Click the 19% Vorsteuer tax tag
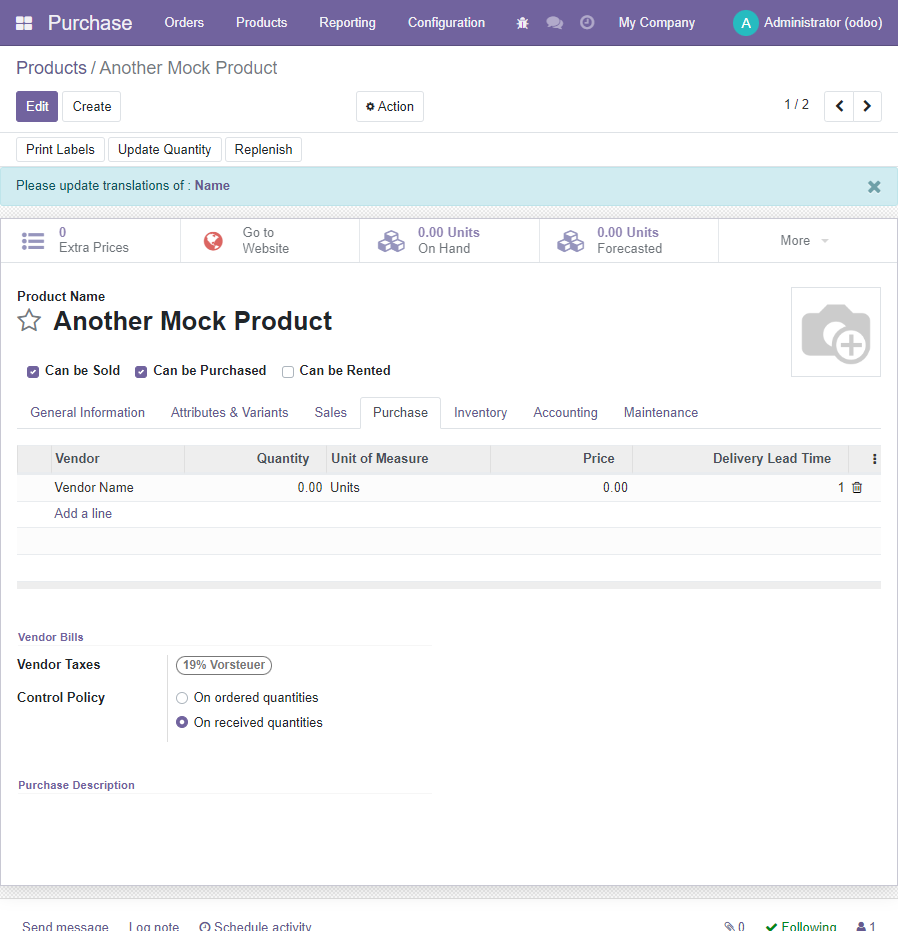898x931 pixels. tap(224, 665)
